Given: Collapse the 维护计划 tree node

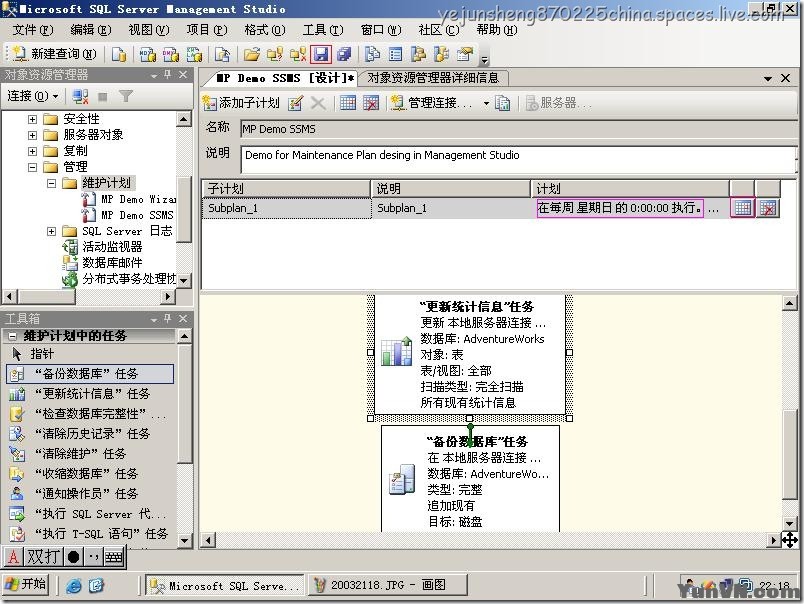Looking at the screenshot, I should (51, 183).
